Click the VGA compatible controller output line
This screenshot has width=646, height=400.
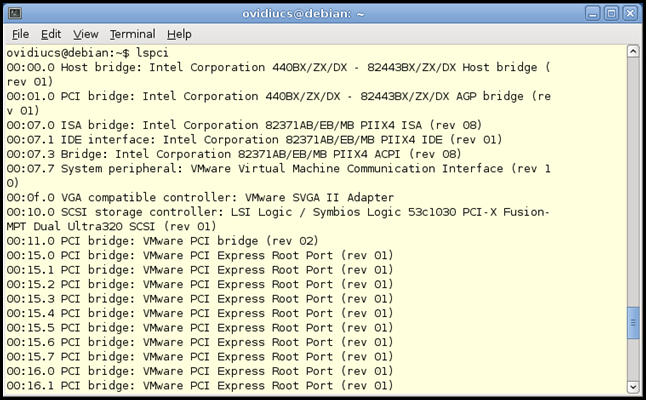point(200,197)
